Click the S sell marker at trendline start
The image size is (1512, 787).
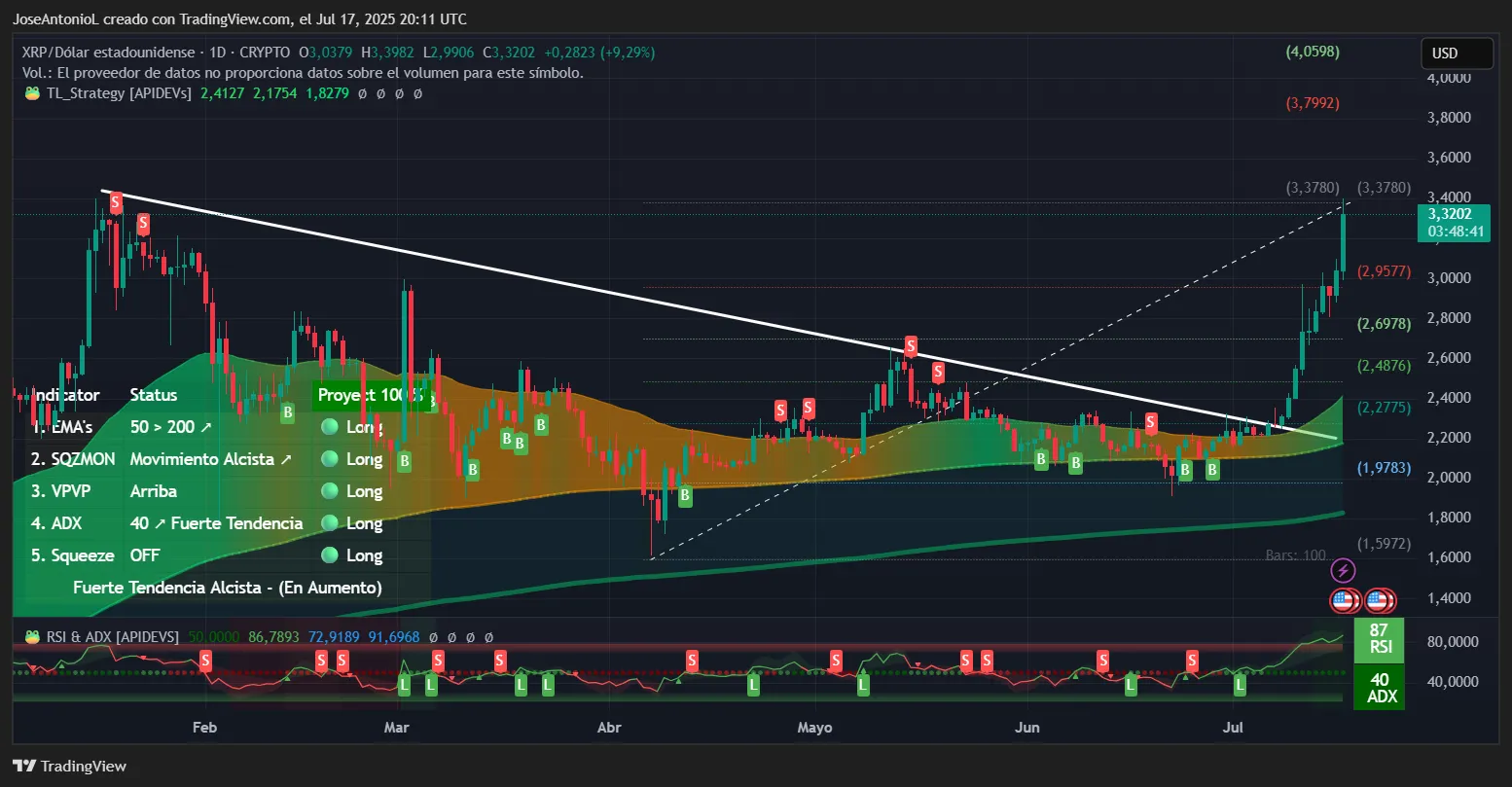click(x=116, y=202)
